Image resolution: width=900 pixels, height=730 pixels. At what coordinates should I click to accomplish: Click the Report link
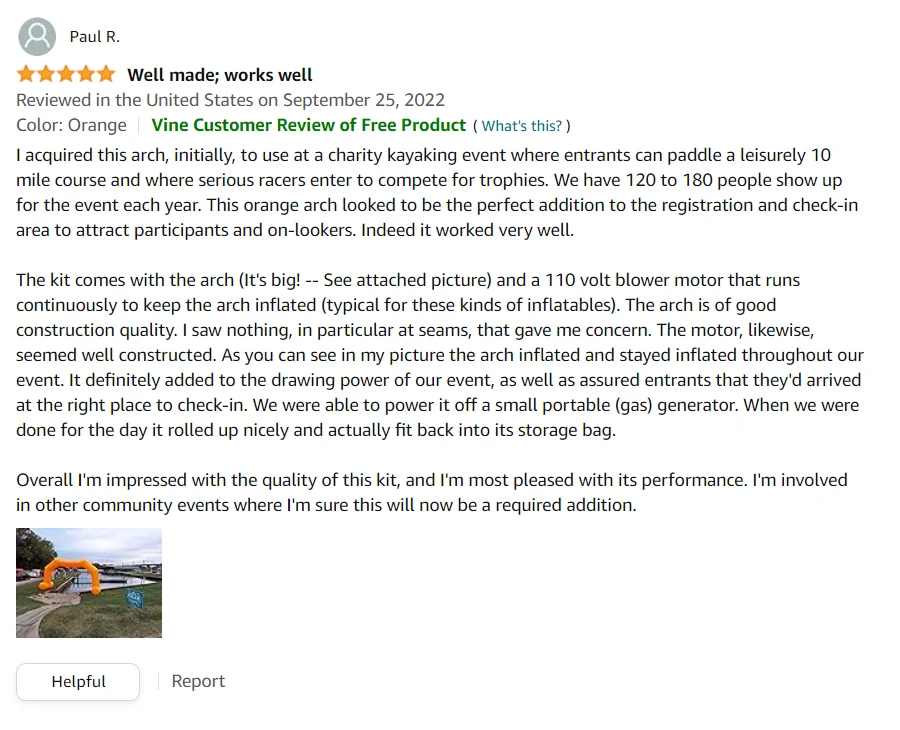tap(198, 681)
